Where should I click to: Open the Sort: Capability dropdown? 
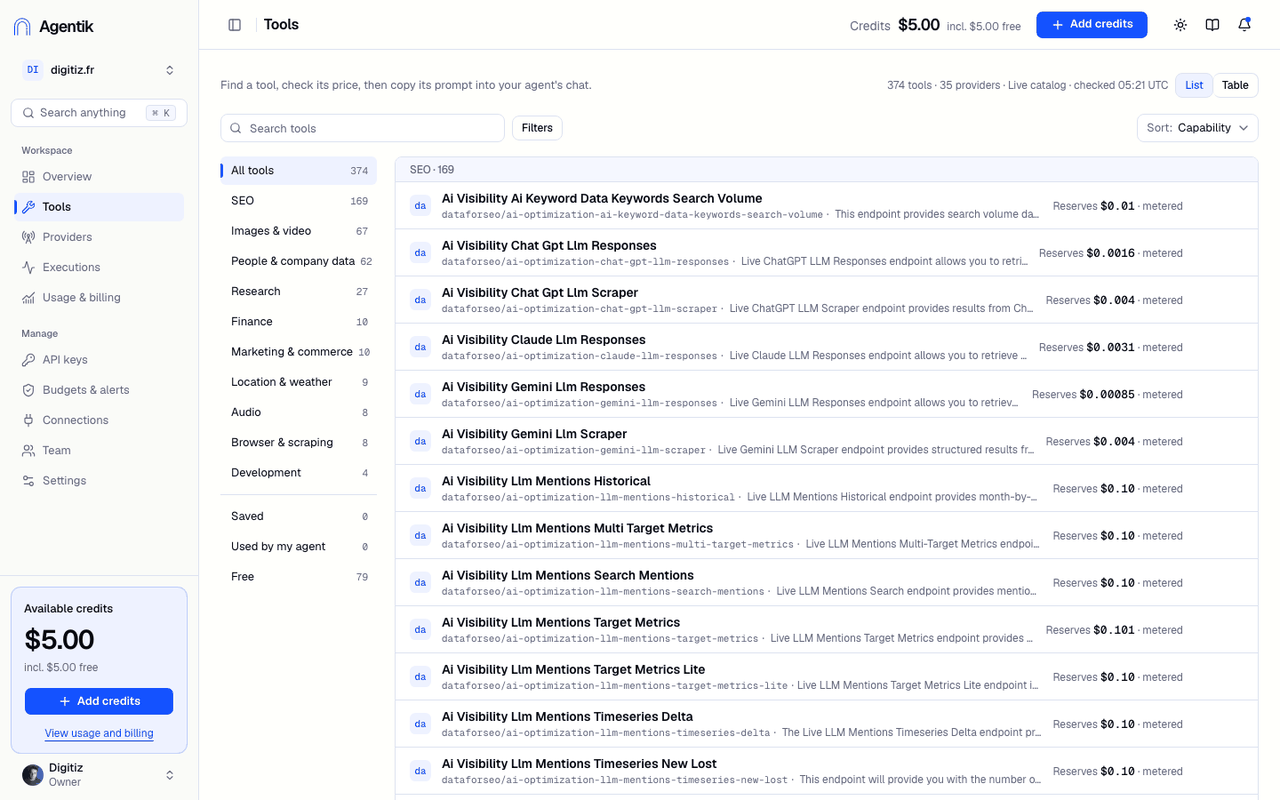click(x=1197, y=128)
